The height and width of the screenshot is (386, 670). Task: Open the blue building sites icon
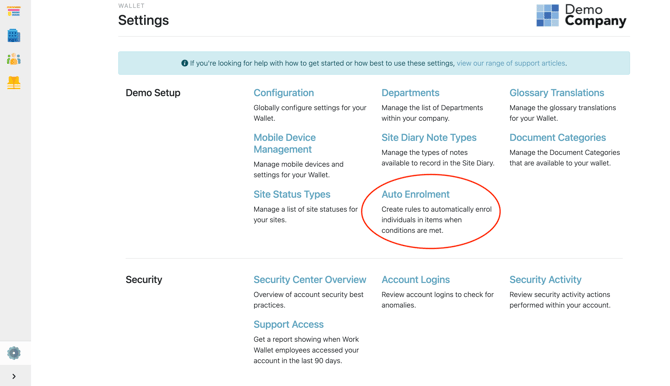click(x=14, y=35)
